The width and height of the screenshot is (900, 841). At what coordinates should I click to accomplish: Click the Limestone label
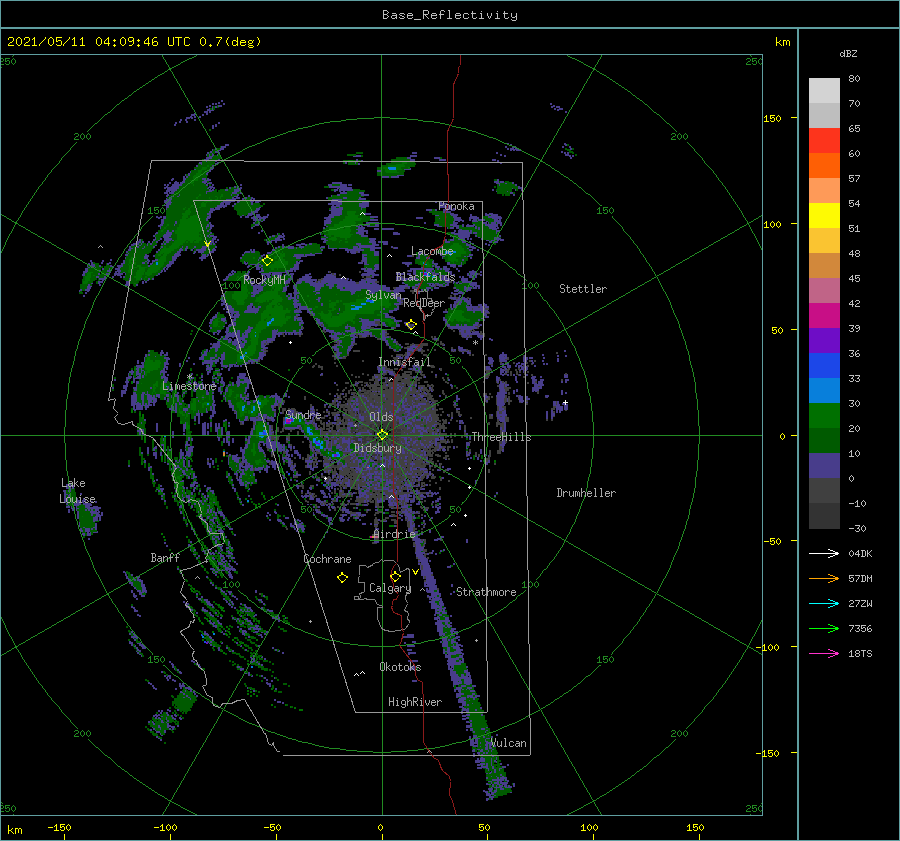pyautogui.click(x=189, y=386)
